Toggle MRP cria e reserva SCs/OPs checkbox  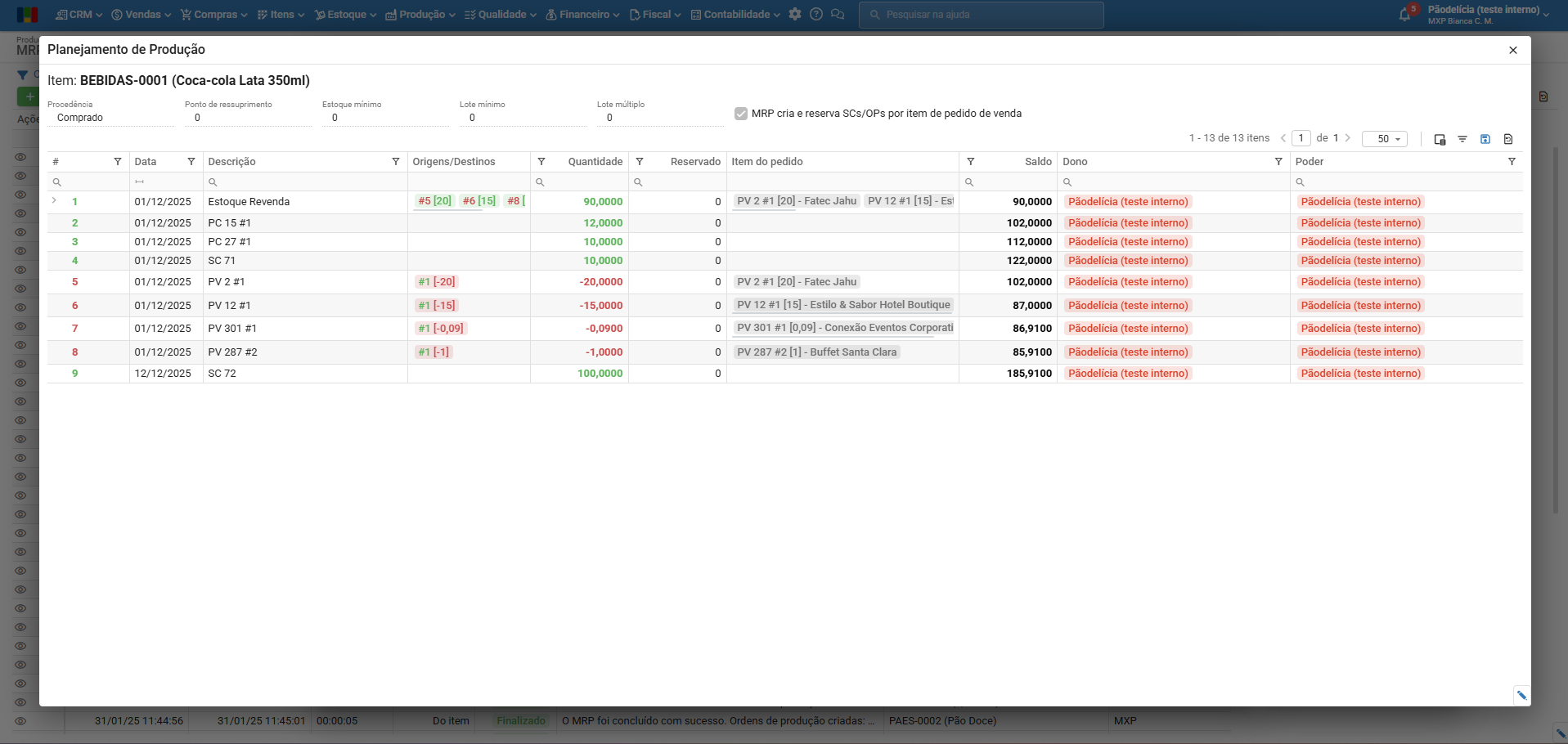[x=741, y=114]
